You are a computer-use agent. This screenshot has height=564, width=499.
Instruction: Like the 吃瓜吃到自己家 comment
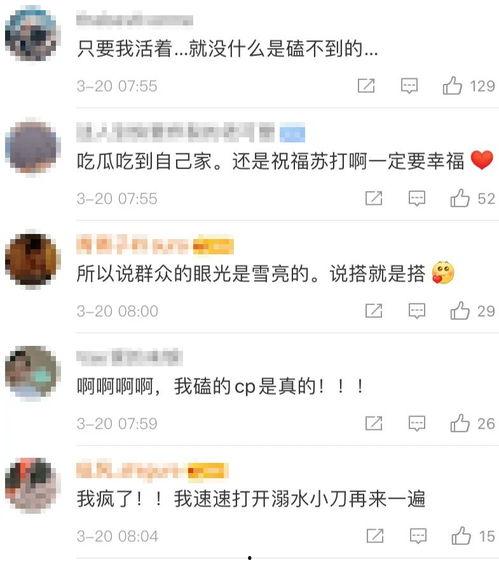pos(460,198)
